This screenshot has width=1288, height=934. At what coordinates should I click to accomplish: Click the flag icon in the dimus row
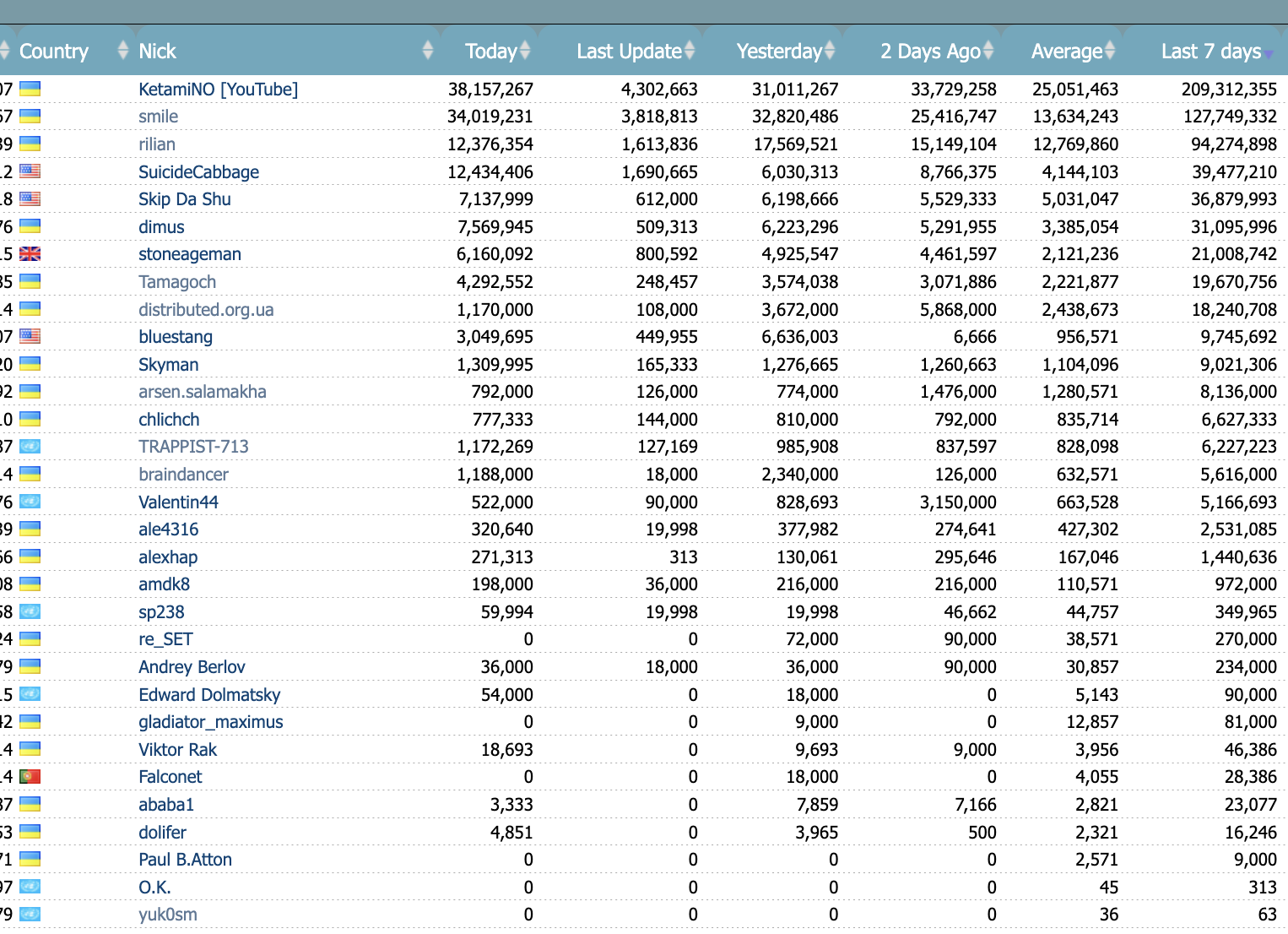click(30, 226)
